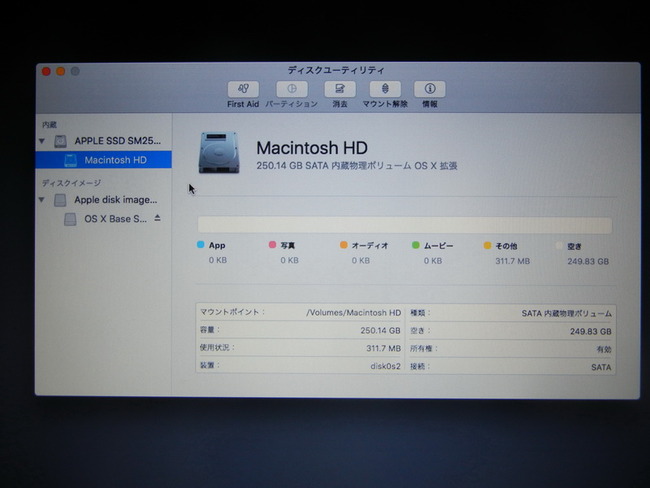Viewport: 650px width, 488px height.
Task: Collapse the Apple disk image disclosure triangle
Action: point(41,200)
